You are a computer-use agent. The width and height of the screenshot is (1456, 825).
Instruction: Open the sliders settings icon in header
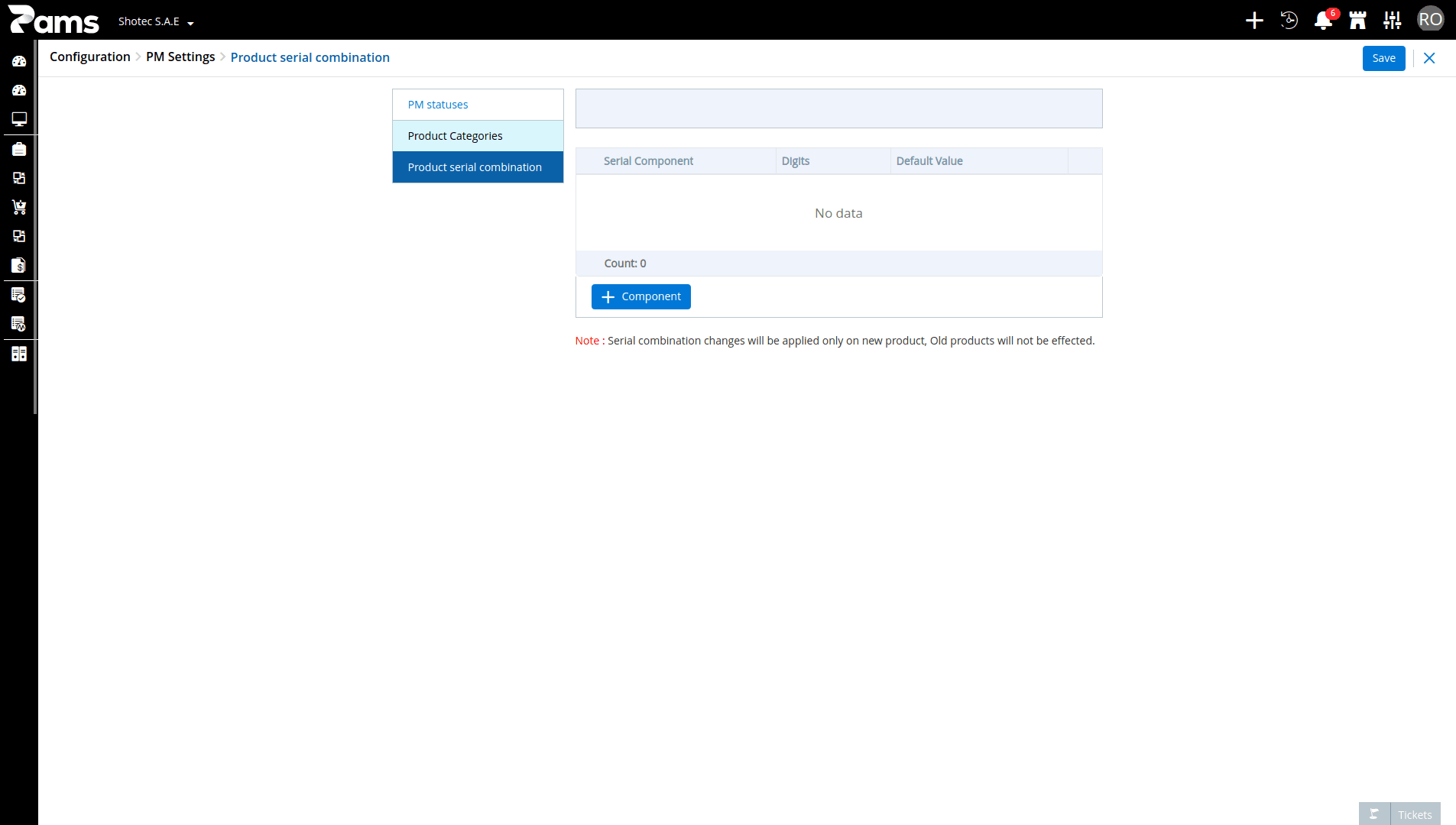click(1393, 21)
